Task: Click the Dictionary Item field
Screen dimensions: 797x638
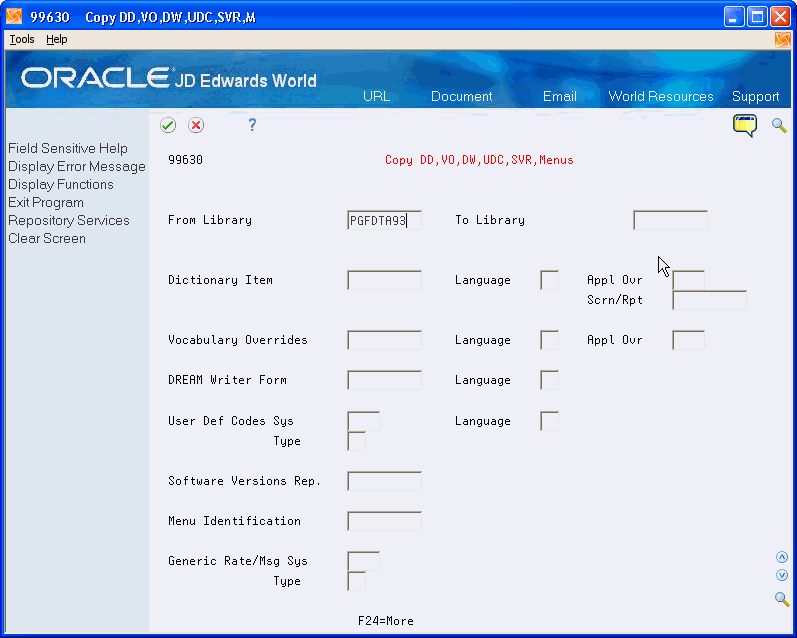Action: pos(384,280)
